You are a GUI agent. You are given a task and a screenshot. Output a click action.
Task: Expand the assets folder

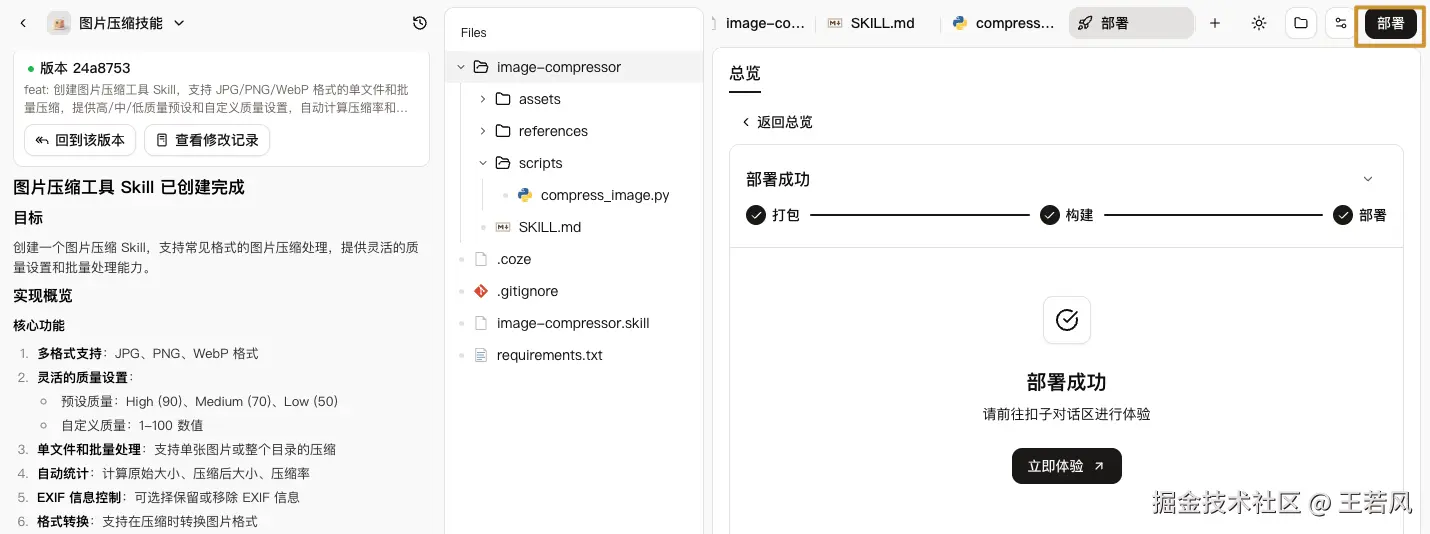(483, 99)
